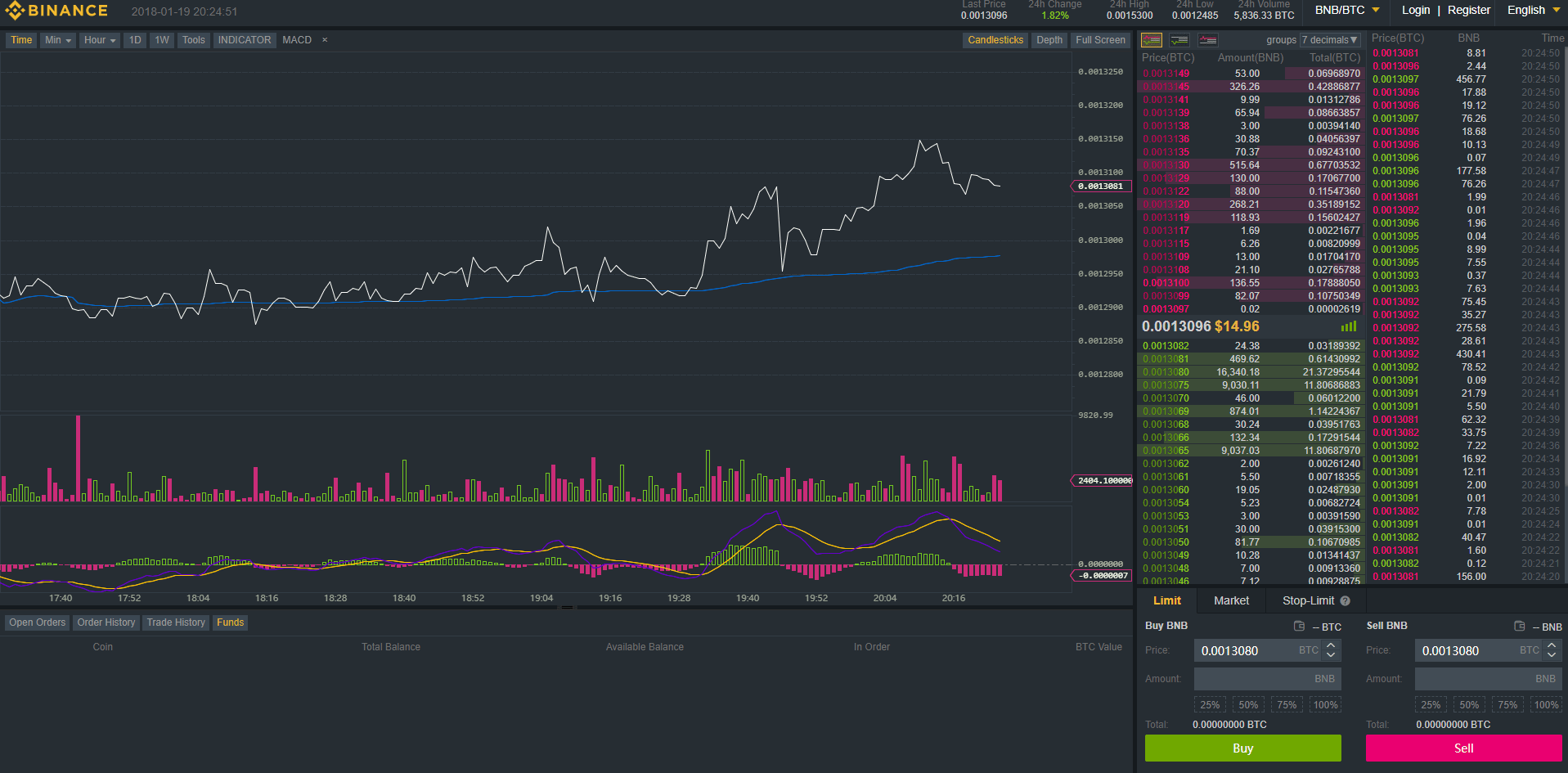Open the Register link
This screenshot has width=1568, height=773.
tap(1468, 11)
